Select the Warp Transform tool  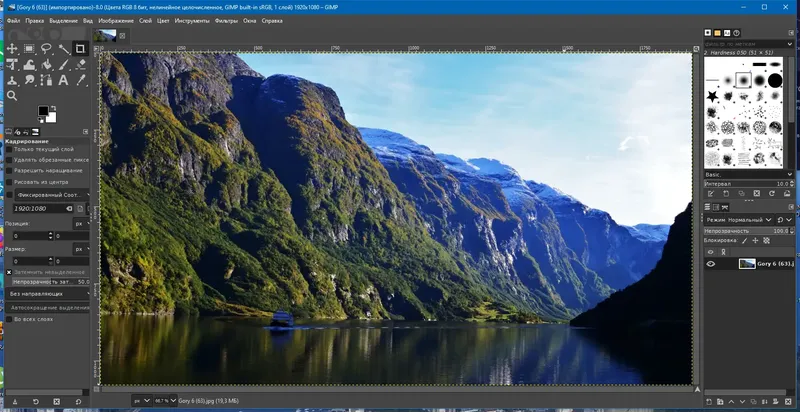(x=29, y=65)
